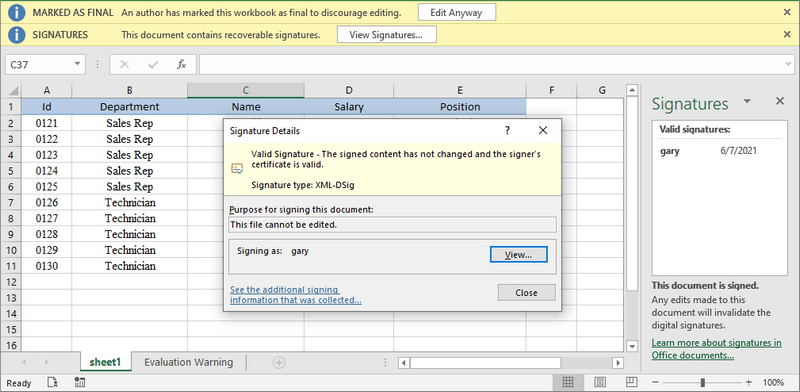The height and width of the screenshot is (392, 800).
Task: Click the Cancel (X) formula bar icon
Action: coord(124,64)
